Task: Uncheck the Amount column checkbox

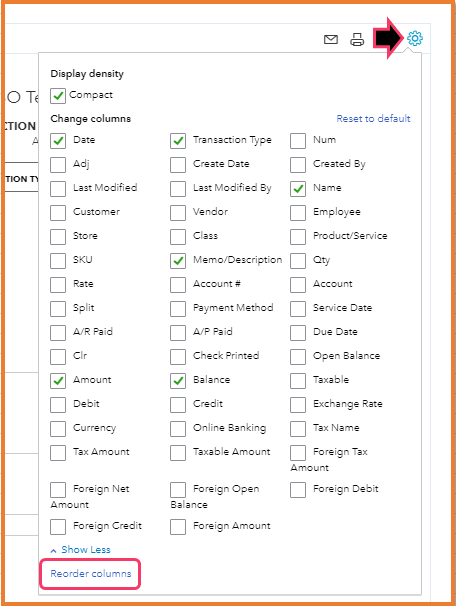Action: pyautogui.click(x=58, y=380)
